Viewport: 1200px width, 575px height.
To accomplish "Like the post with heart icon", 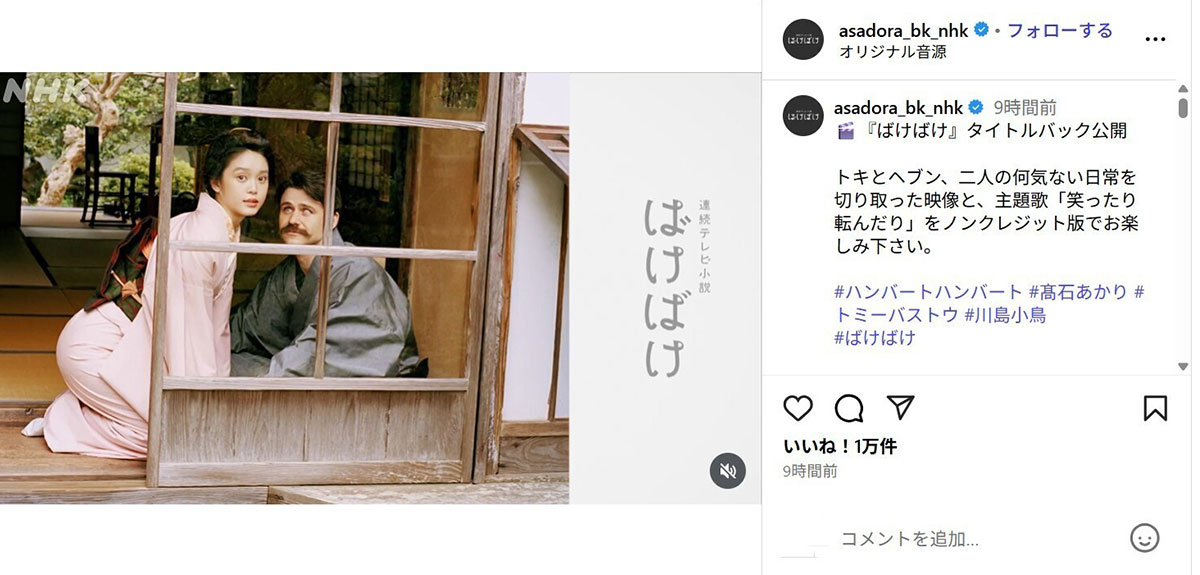I will [798, 408].
